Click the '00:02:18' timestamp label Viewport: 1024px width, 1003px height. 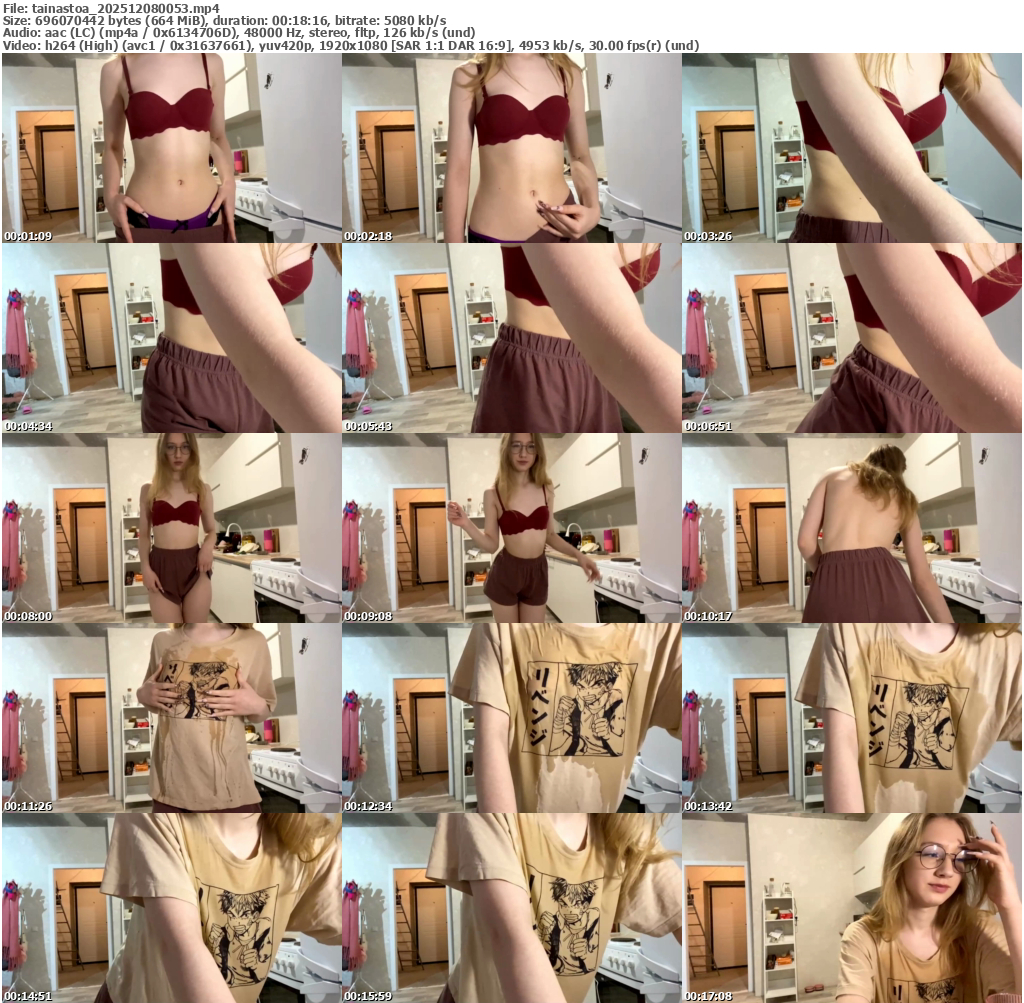pyautogui.click(x=368, y=236)
